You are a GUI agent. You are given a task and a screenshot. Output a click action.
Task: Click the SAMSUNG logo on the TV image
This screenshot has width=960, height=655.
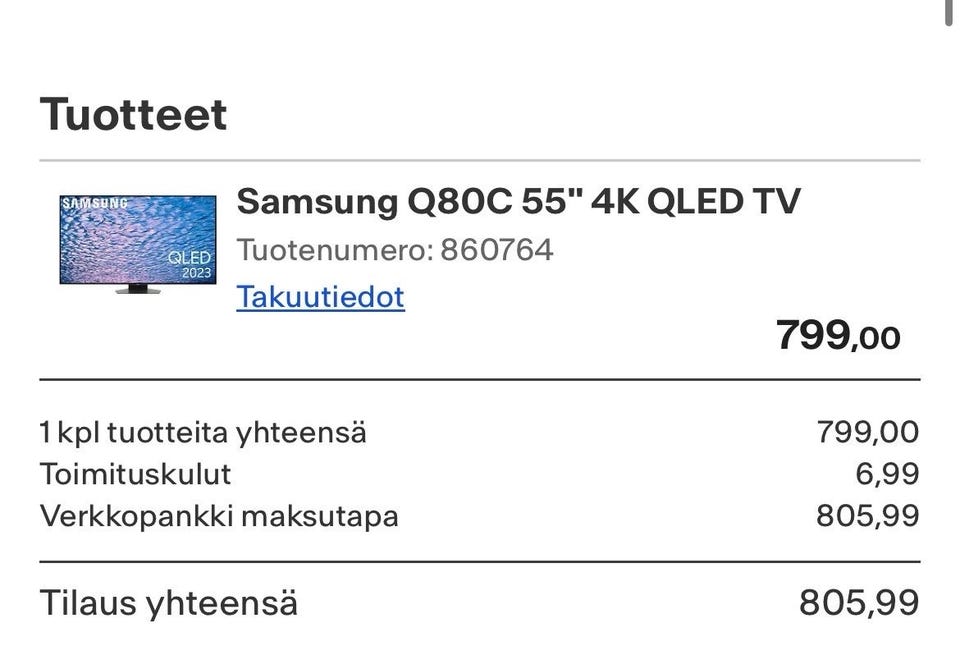[96, 203]
